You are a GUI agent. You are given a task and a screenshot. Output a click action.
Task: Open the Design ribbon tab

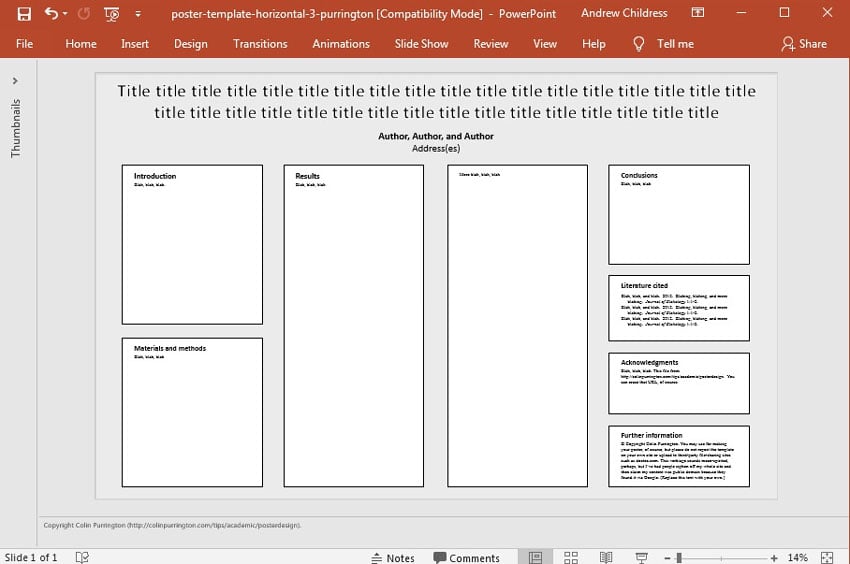point(190,44)
